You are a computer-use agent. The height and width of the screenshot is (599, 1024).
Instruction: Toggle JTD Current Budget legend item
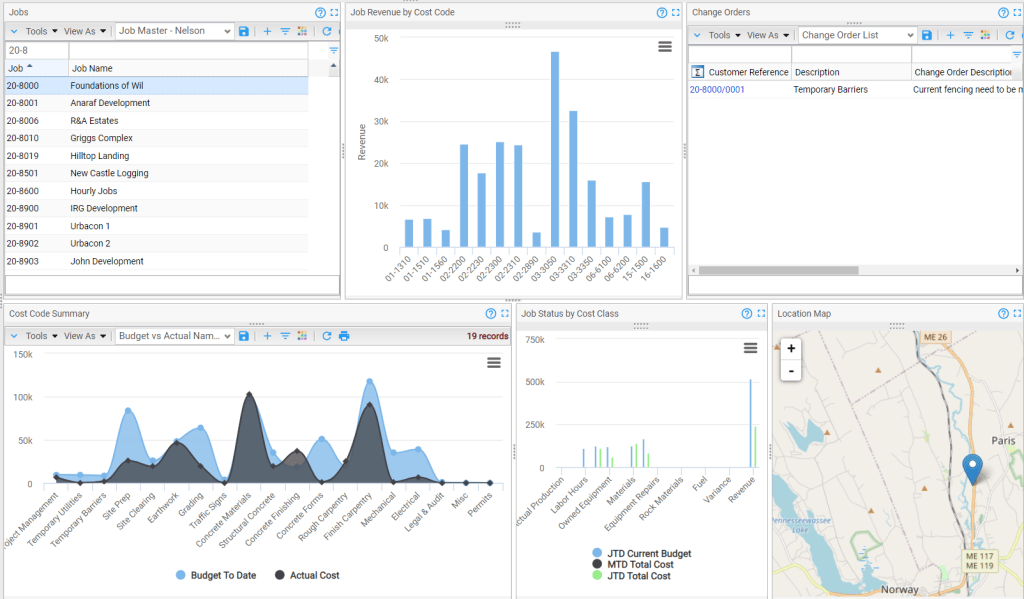(641, 553)
